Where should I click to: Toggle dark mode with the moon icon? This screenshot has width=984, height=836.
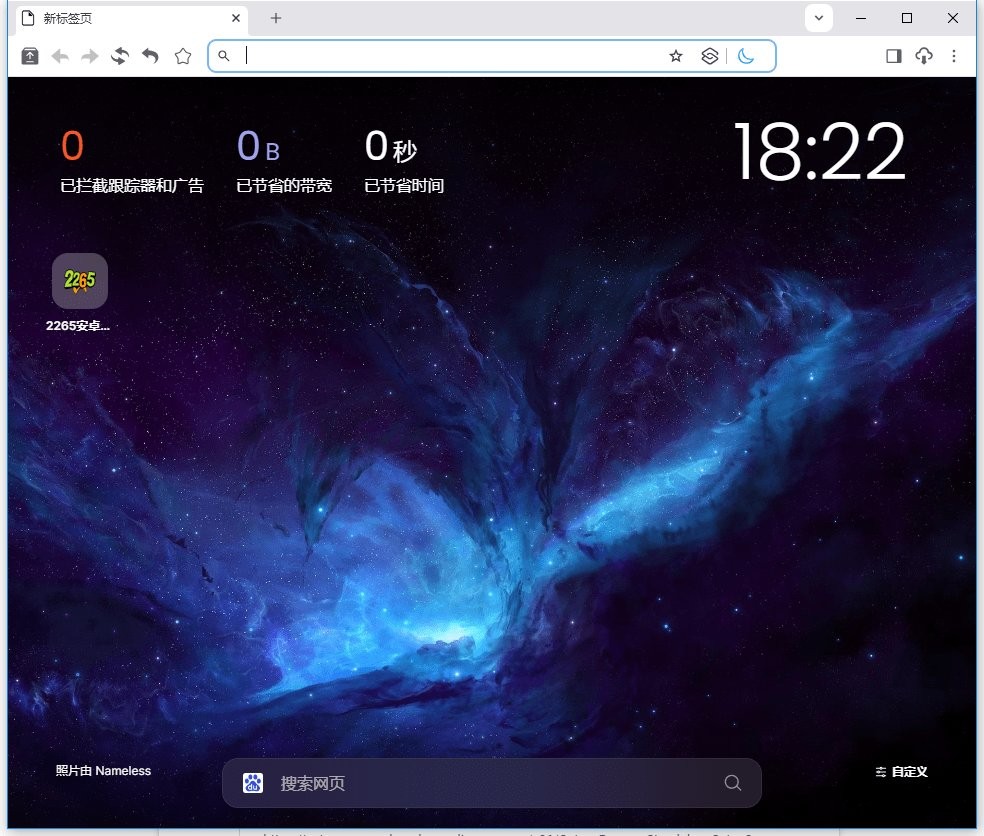(x=746, y=56)
